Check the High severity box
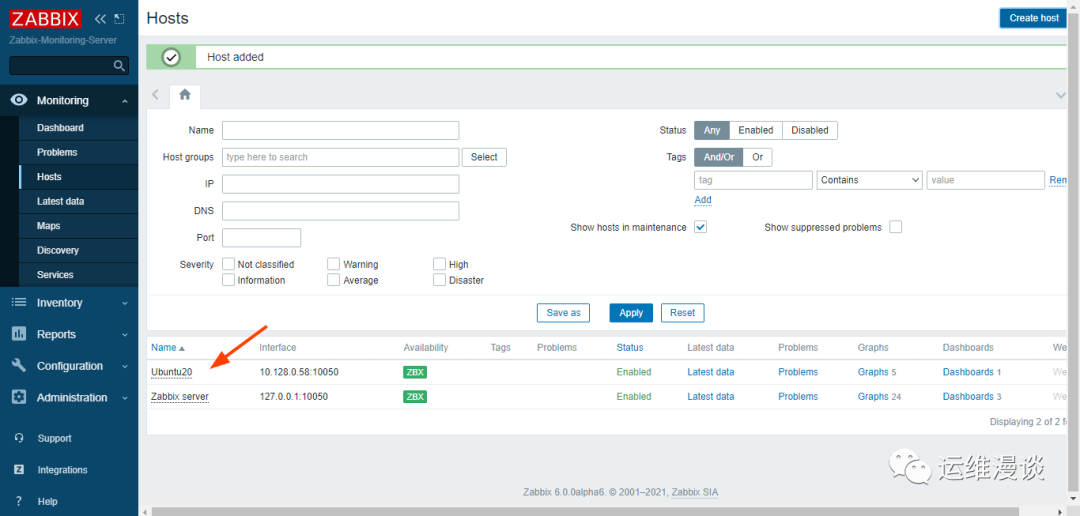1080x516 pixels. click(439, 264)
